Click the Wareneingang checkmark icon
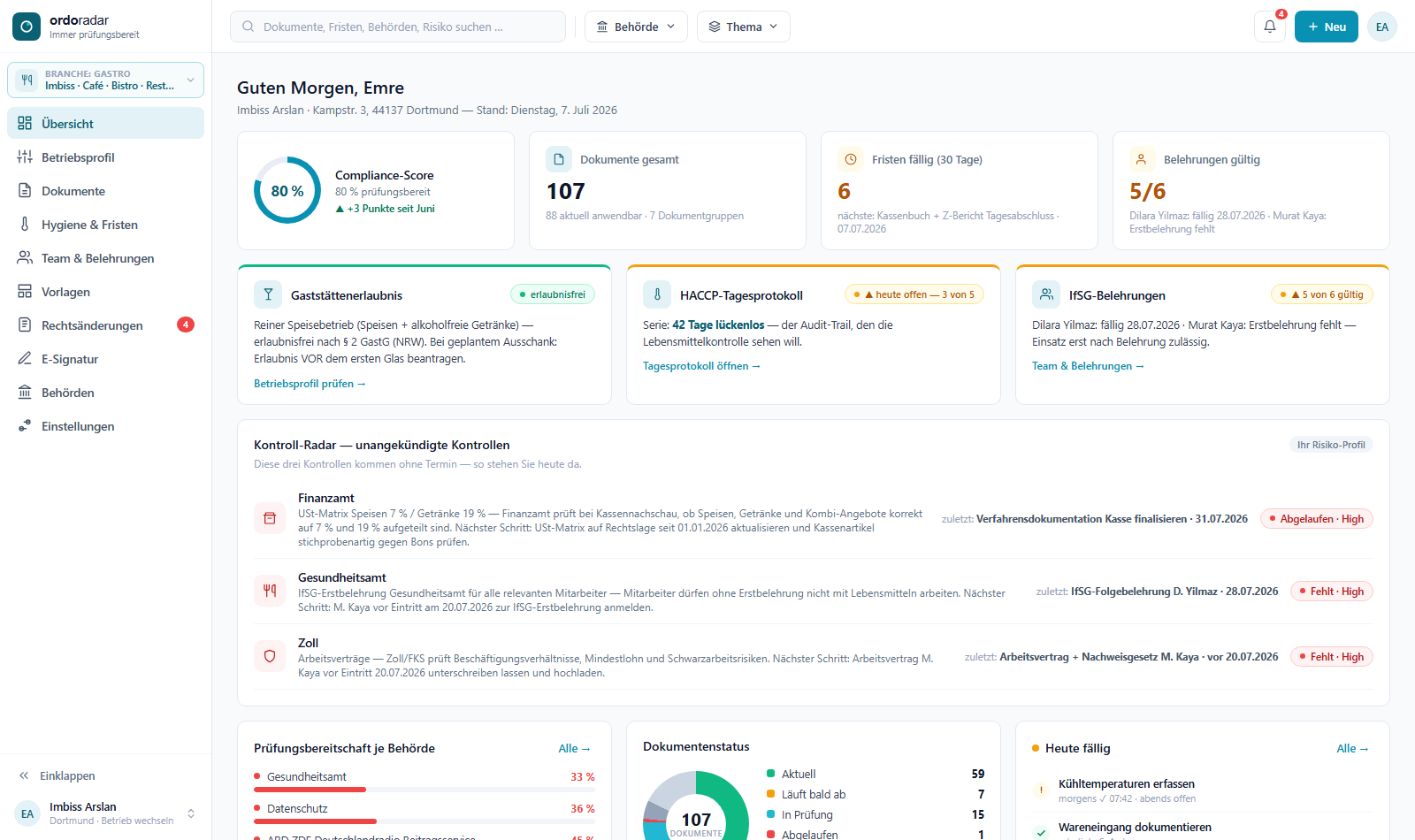The image size is (1415, 840). 1042,832
